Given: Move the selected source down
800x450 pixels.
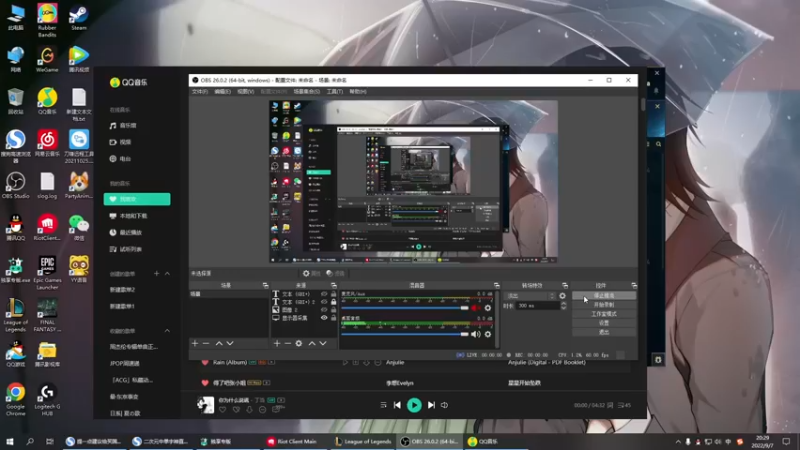Looking at the screenshot, I should click(x=323, y=343).
